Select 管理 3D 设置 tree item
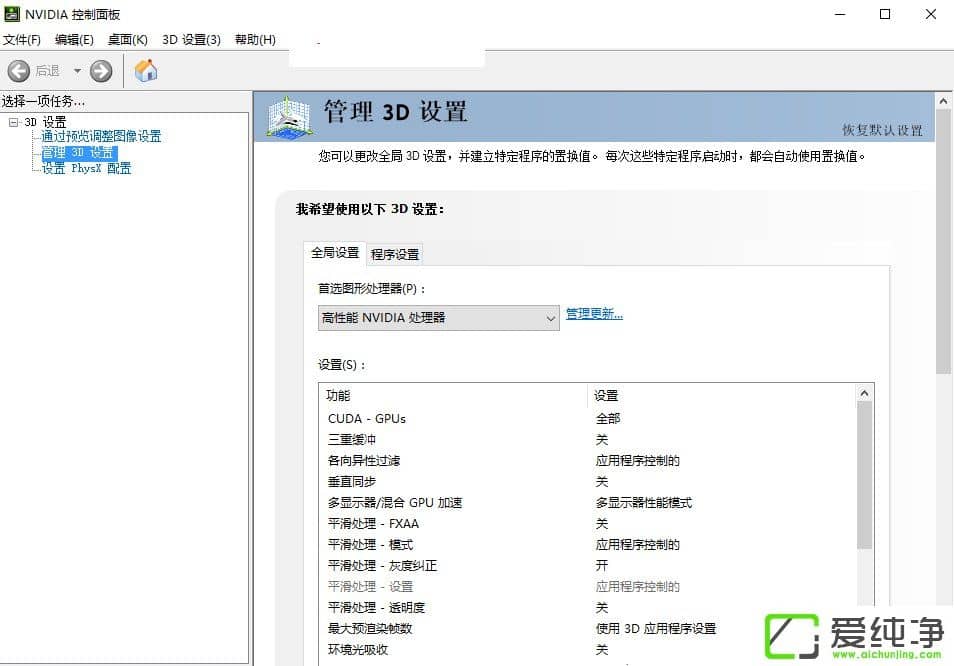The width and height of the screenshot is (954, 666). [78, 153]
